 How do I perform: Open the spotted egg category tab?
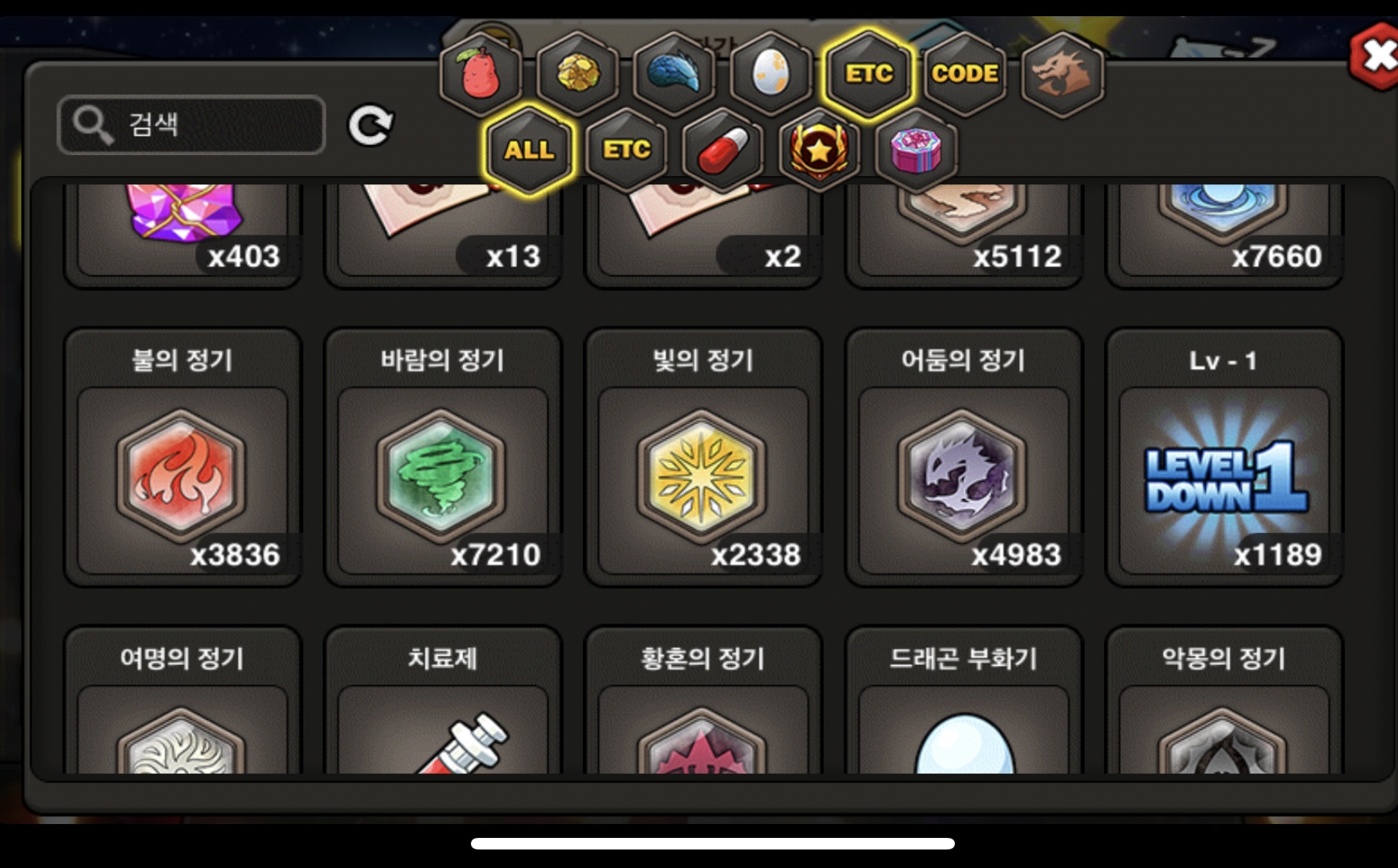click(771, 74)
